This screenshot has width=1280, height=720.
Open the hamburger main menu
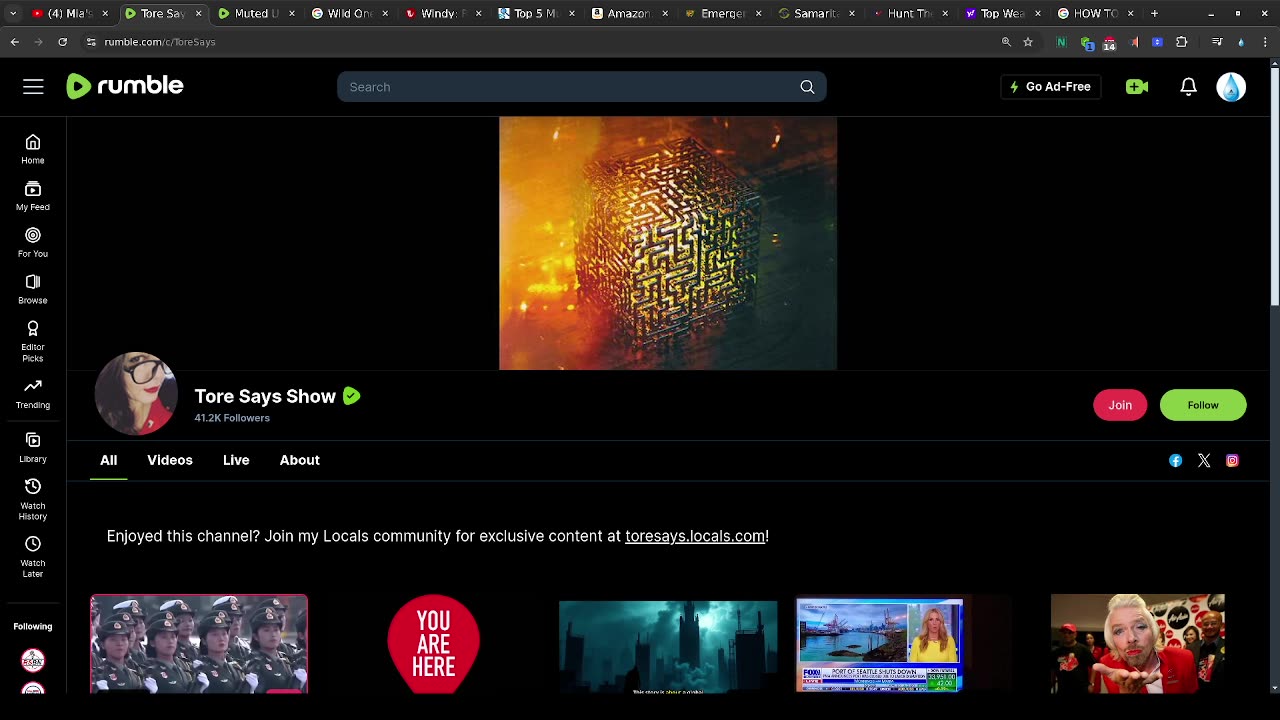pos(33,87)
